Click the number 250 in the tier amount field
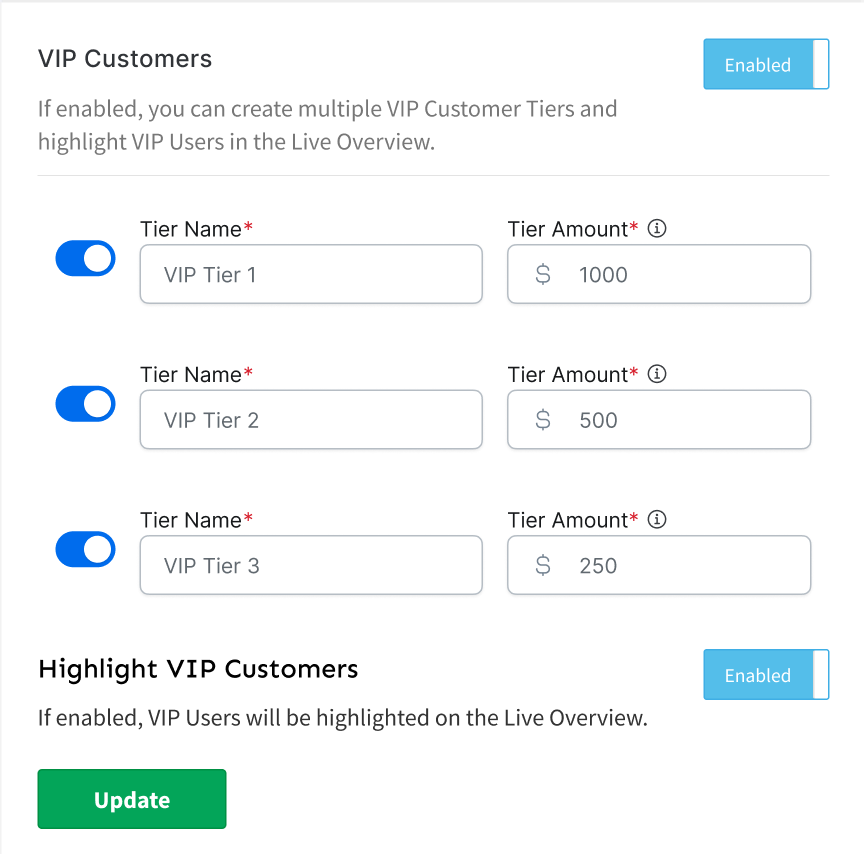This screenshot has height=854, width=864. click(x=598, y=566)
